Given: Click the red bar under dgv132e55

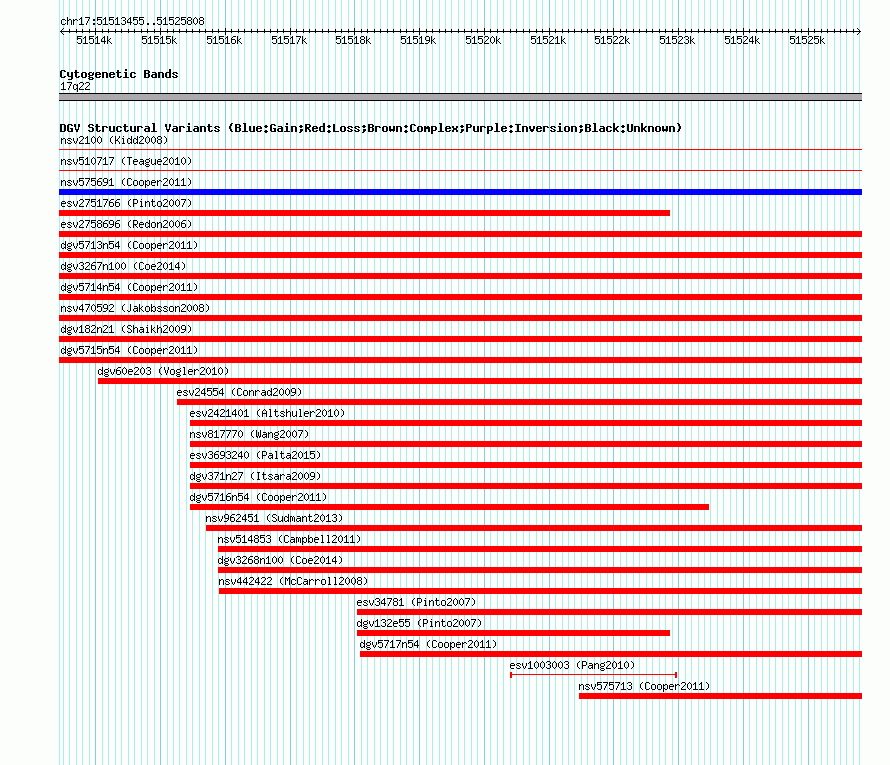Looking at the screenshot, I should click(x=513, y=633).
